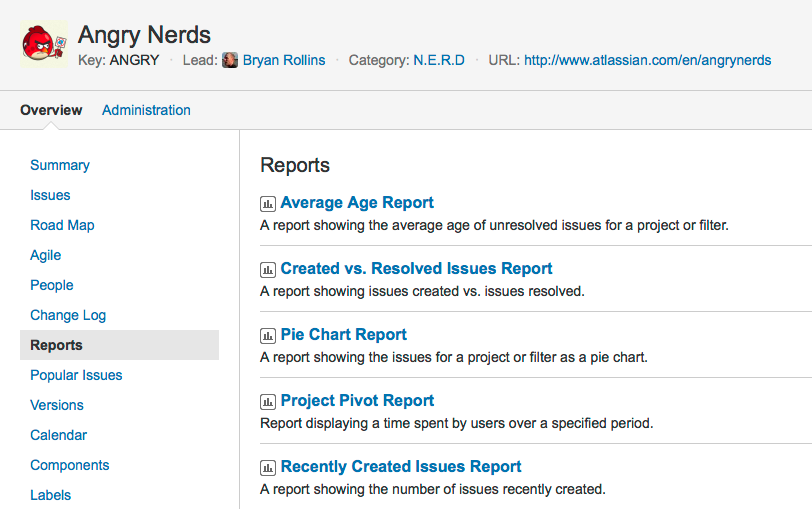The width and height of the screenshot is (812, 509).
Task: Open Change Log in the sidebar
Action: pyautogui.click(x=68, y=315)
